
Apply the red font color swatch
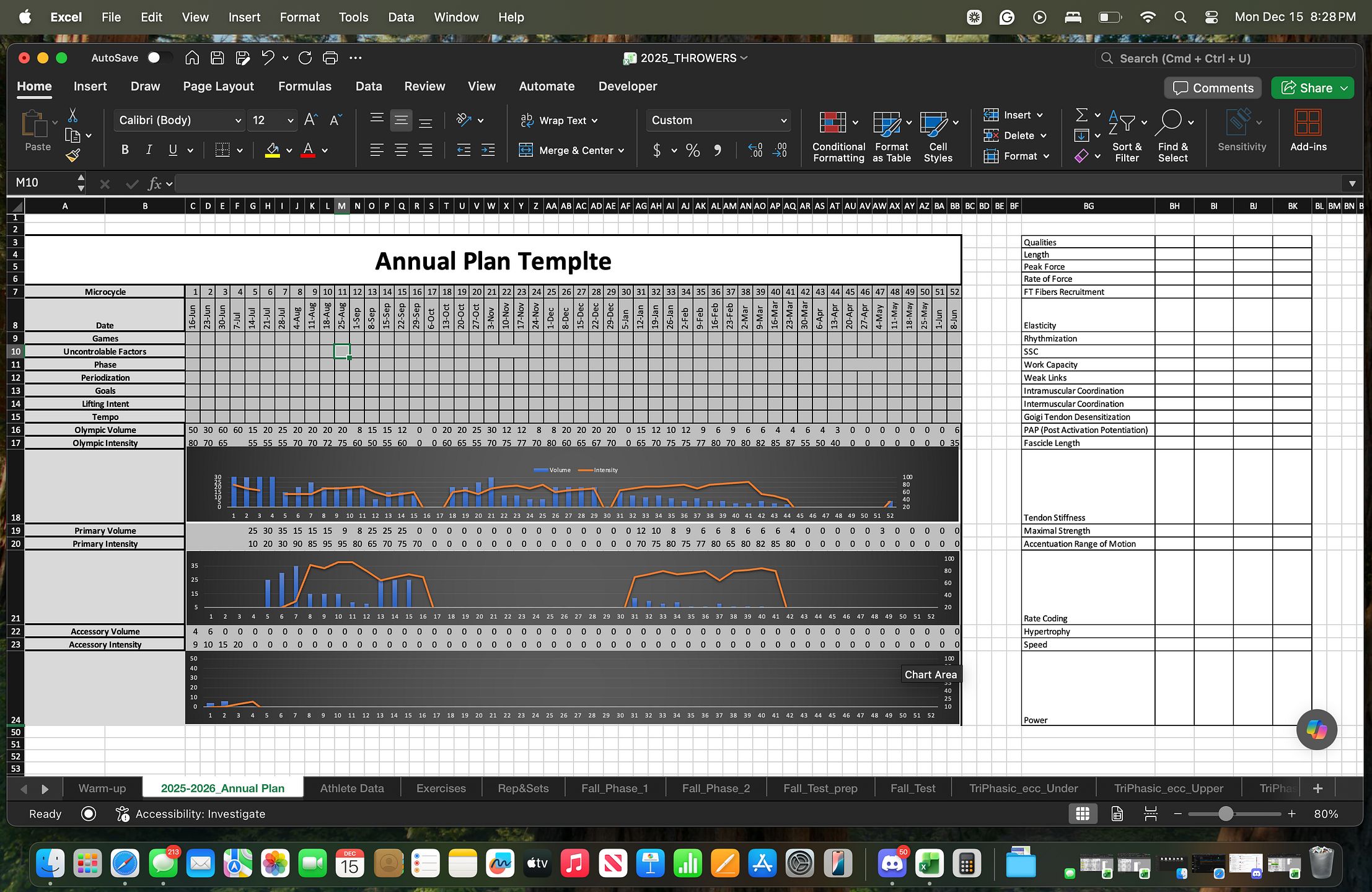coord(308,151)
